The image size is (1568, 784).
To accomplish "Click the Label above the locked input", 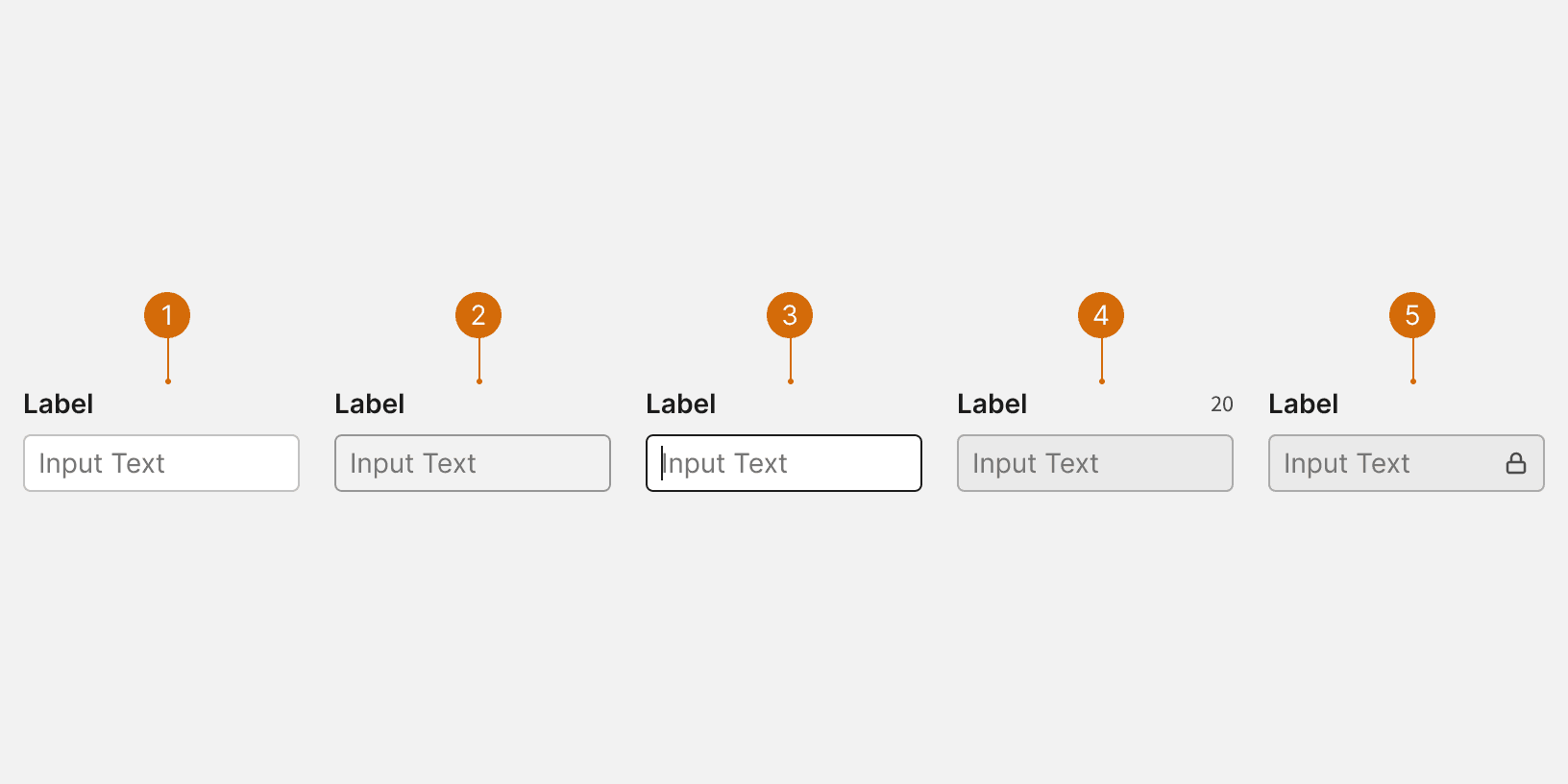I will point(1304,404).
